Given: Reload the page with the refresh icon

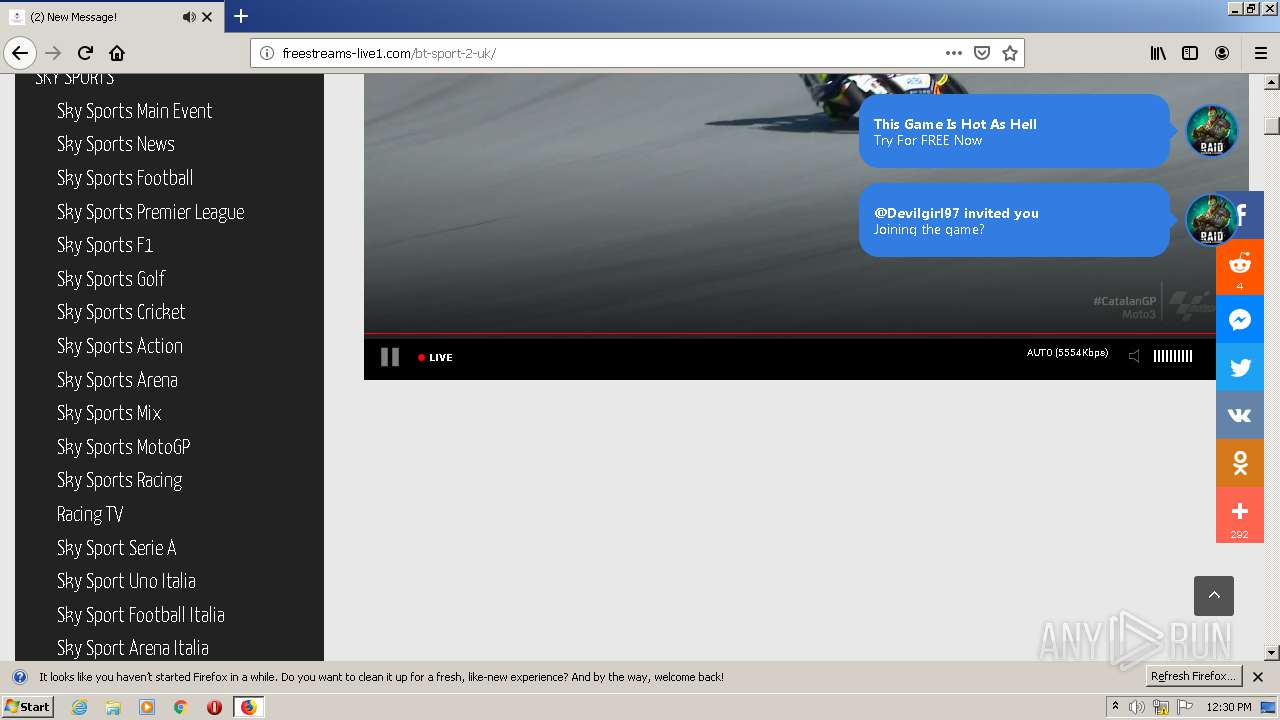Looking at the screenshot, I should tap(85, 53).
